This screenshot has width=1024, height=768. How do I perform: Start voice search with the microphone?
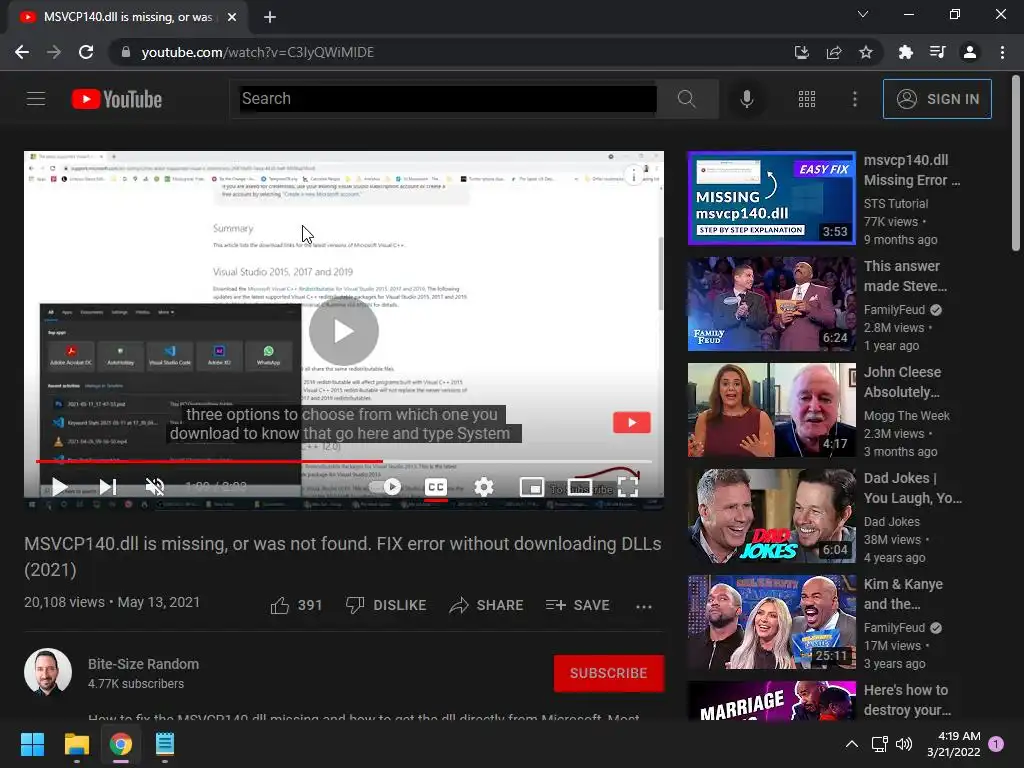click(x=746, y=99)
